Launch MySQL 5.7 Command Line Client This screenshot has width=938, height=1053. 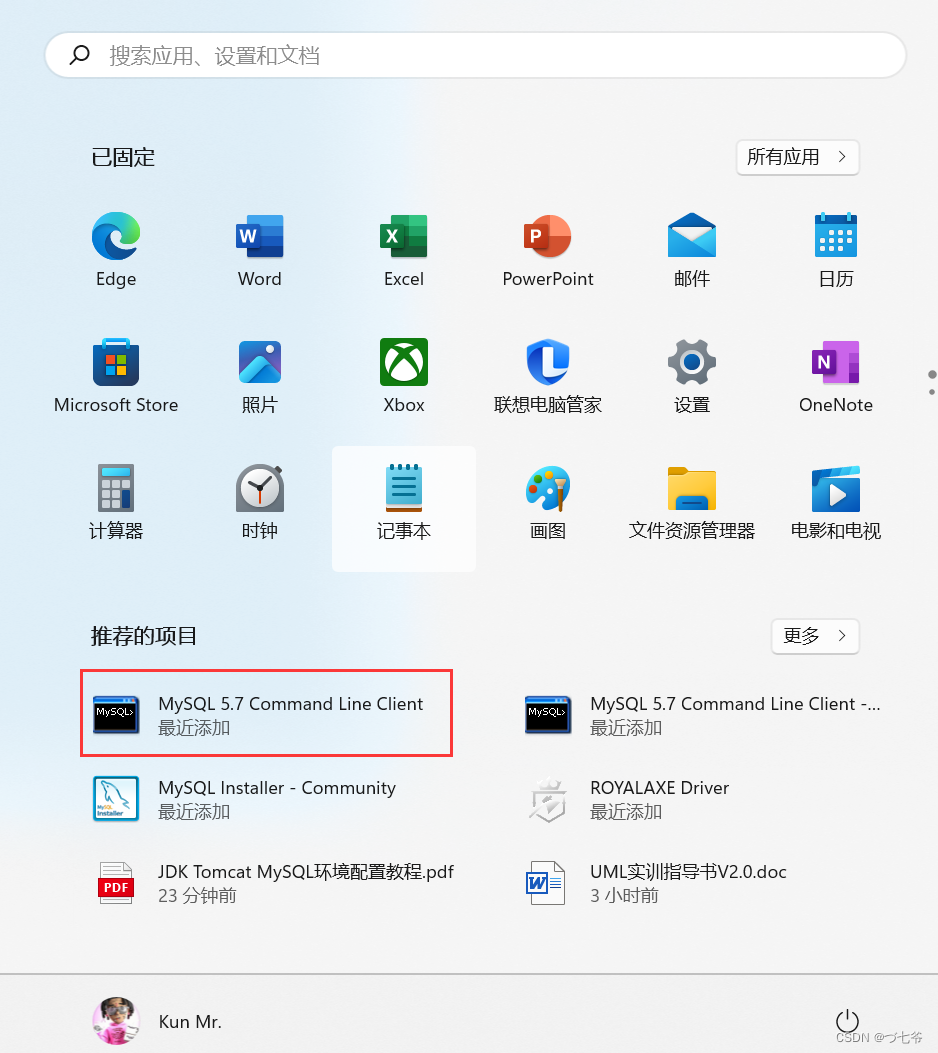click(267, 714)
